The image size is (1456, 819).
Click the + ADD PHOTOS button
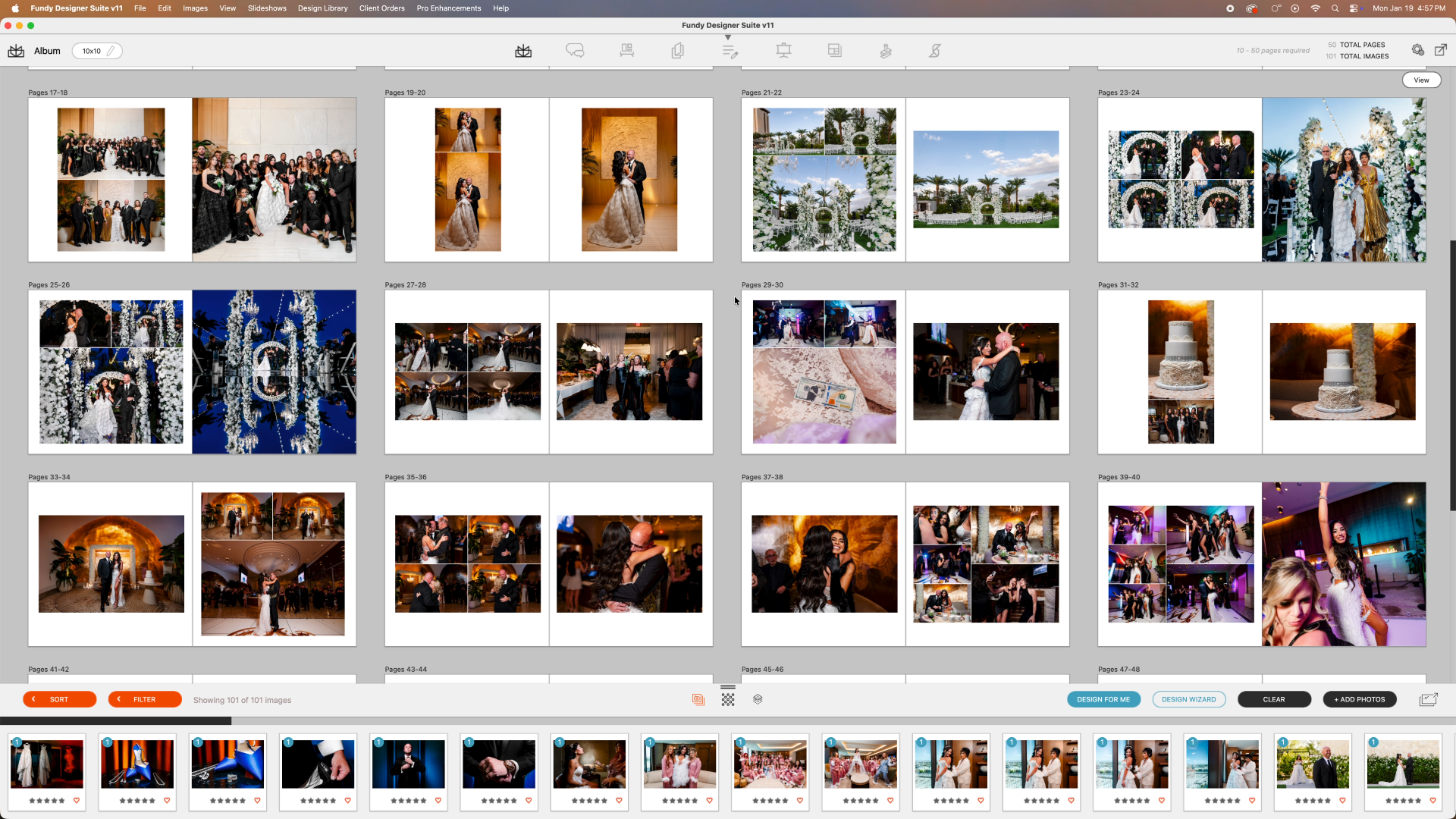pyautogui.click(x=1359, y=699)
